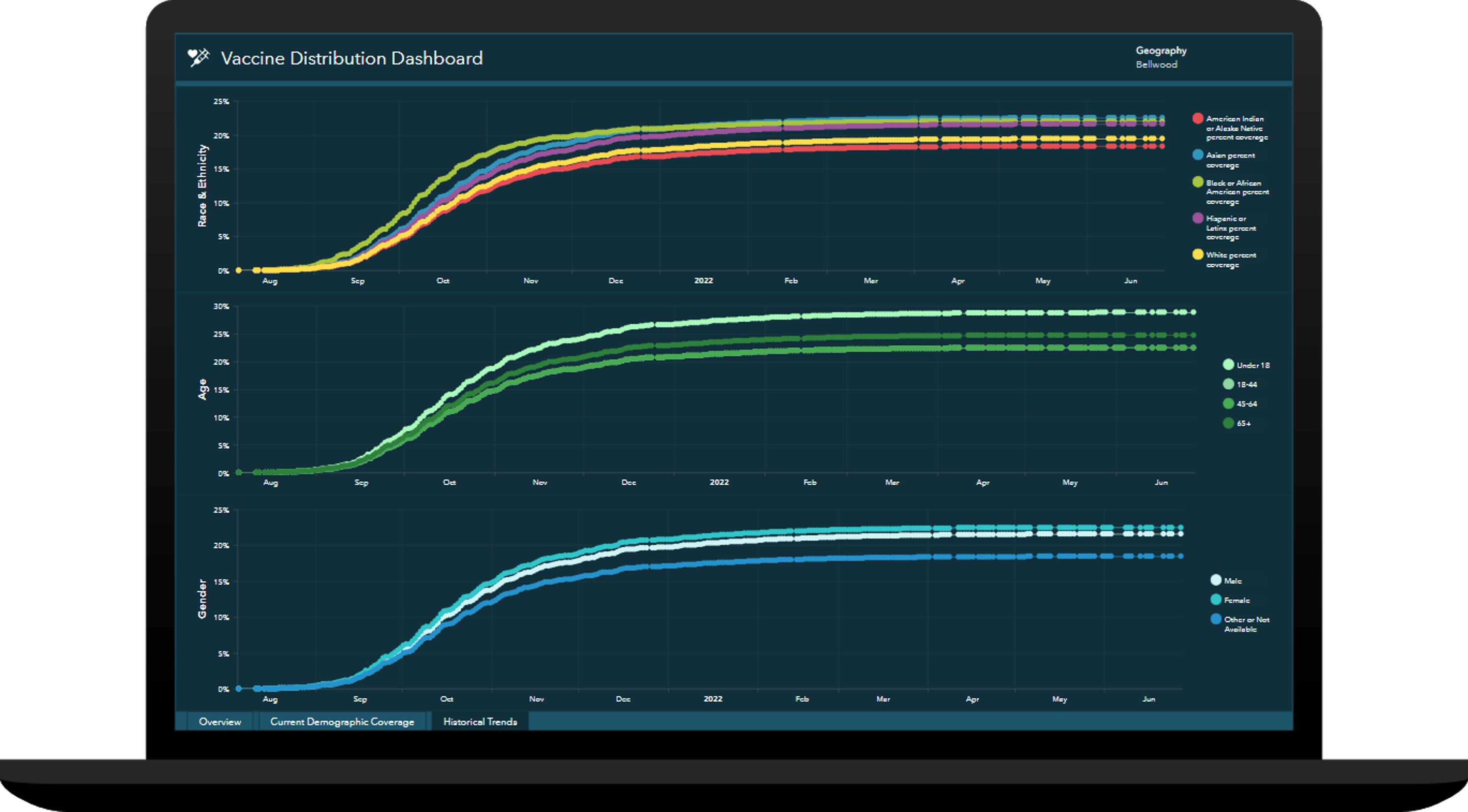1468x812 pixels.
Task: Toggle the 65+ age legend dot
Action: tap(1228, 423)
